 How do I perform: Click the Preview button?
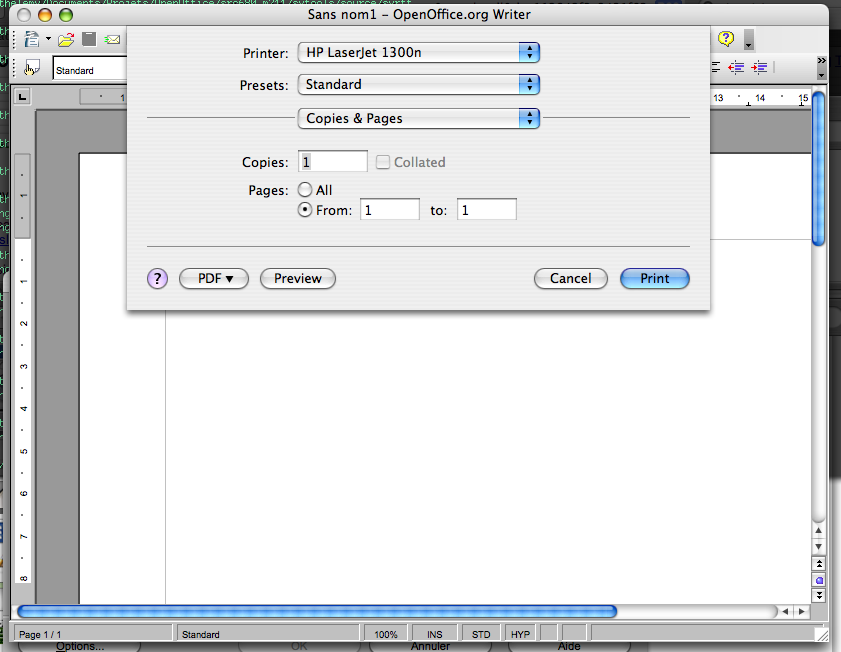(298, 279)
